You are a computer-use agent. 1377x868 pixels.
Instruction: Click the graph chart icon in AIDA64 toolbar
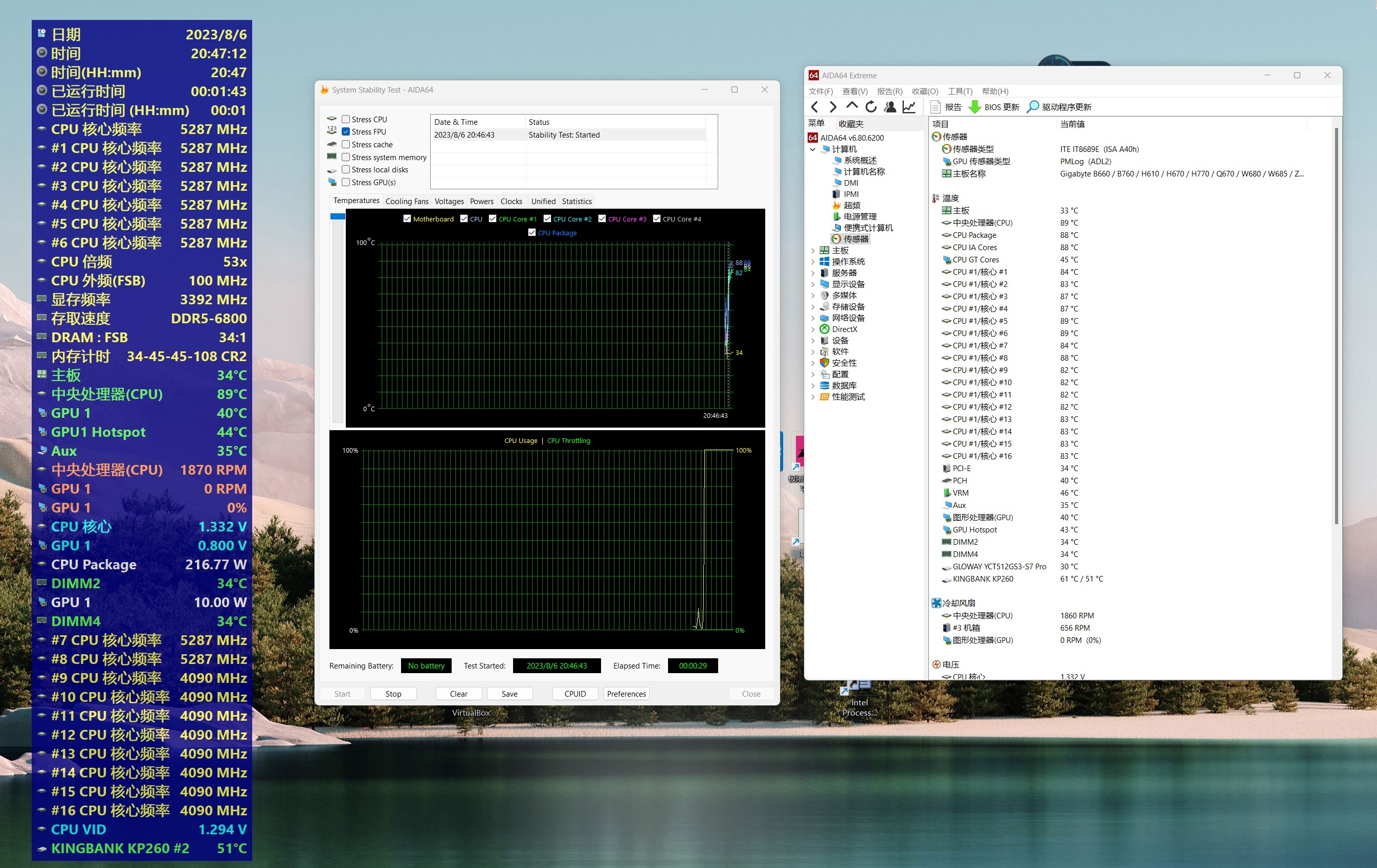tap(908, 106)
